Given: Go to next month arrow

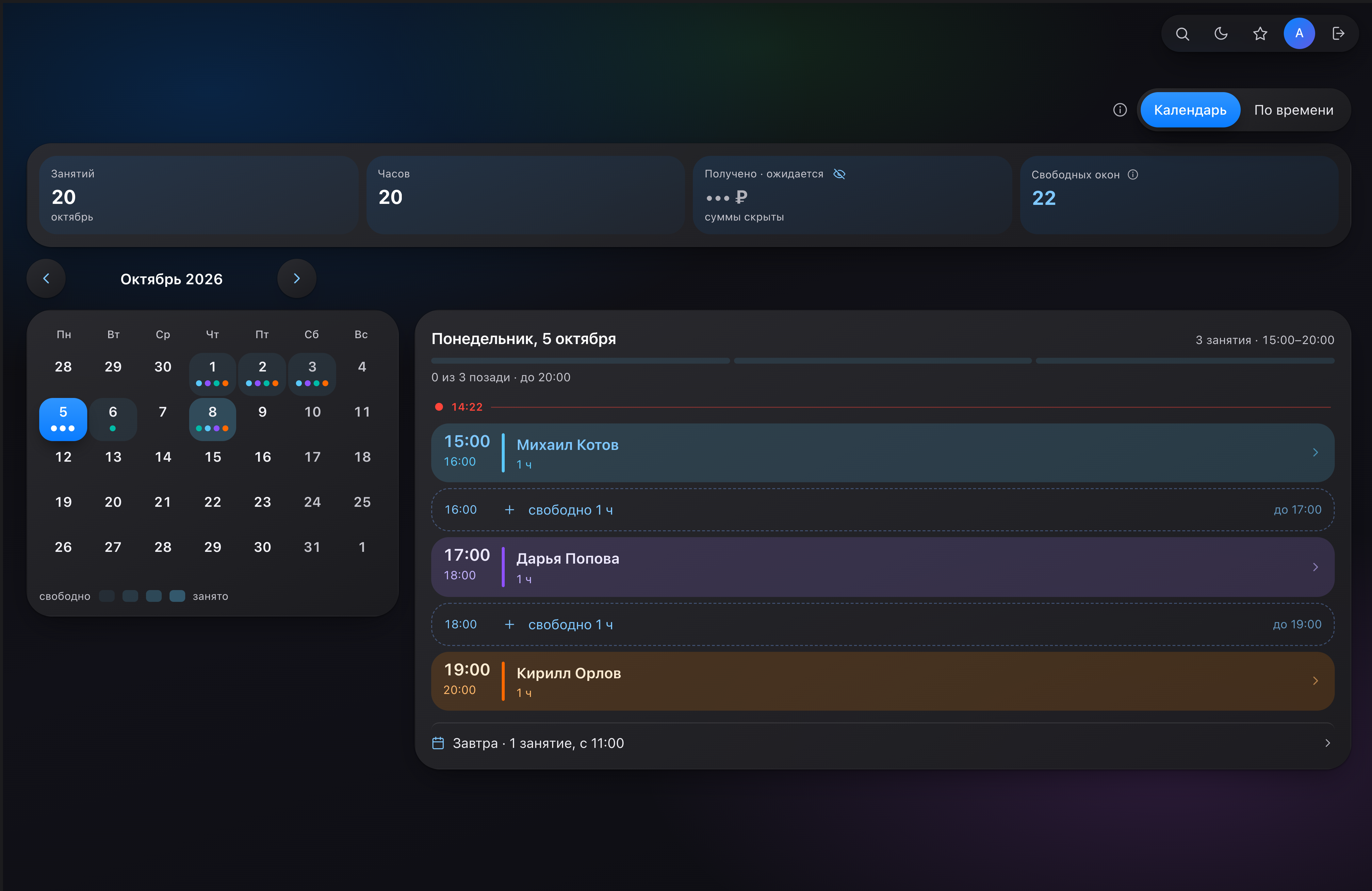Looking at the screenshot, I should pyautogui.click(x=297, y=279).
